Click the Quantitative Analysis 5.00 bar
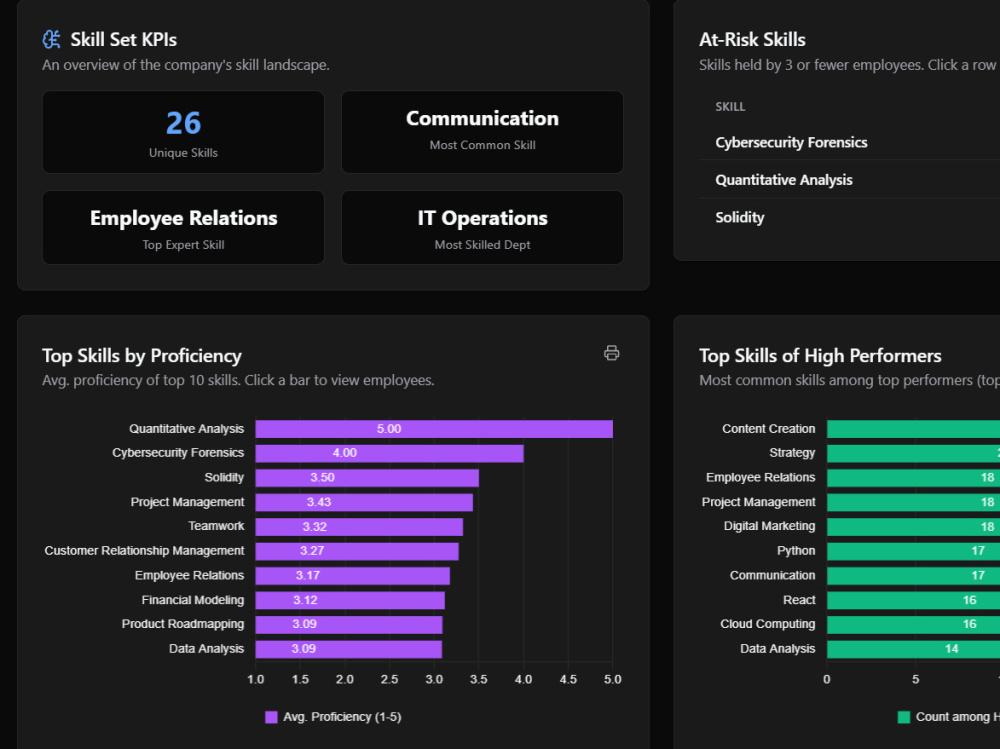1000x749 pixels. (434, 429)
